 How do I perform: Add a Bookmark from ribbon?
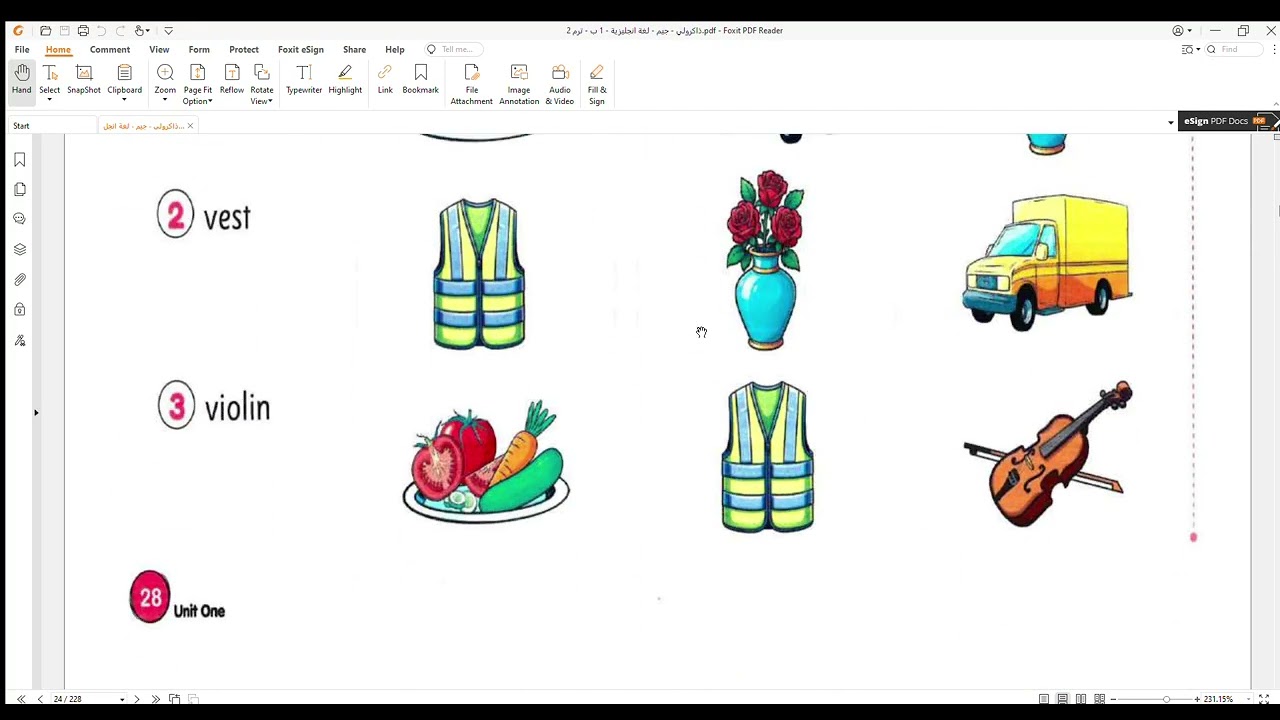421,79
